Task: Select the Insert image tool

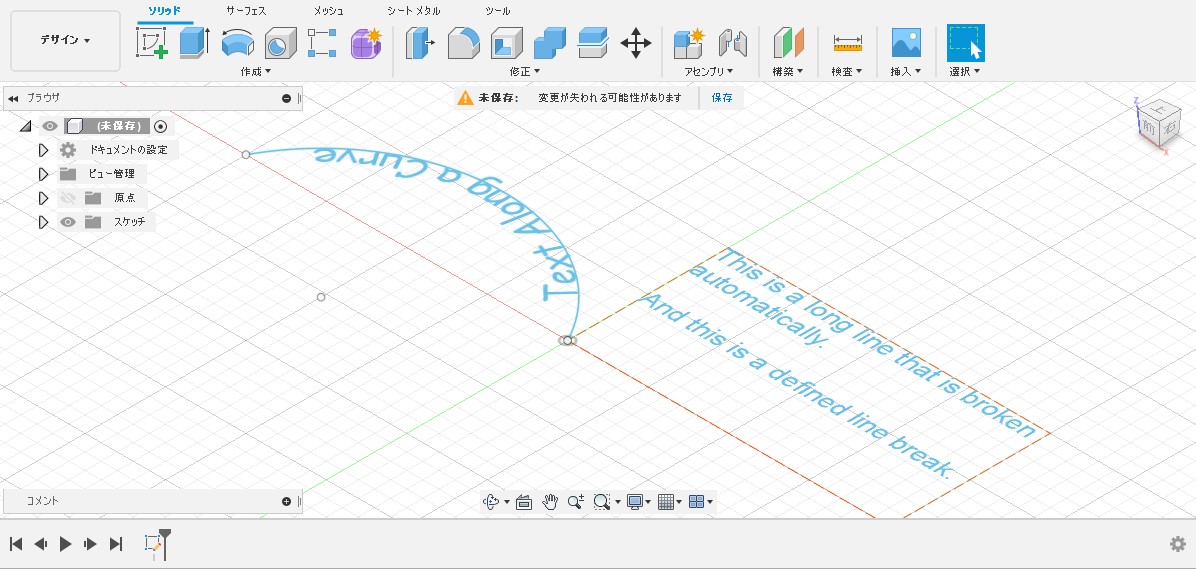Action: click(x=906, y=43)
